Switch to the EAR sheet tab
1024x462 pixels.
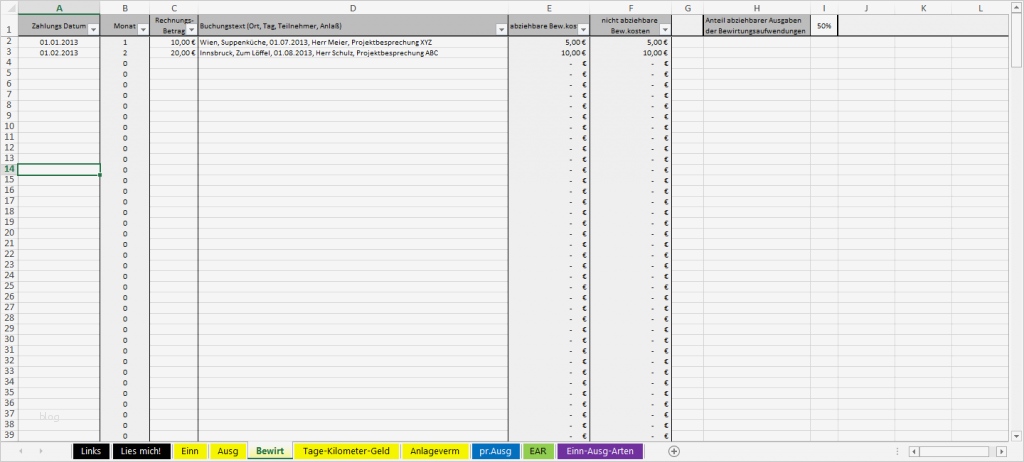538,451
